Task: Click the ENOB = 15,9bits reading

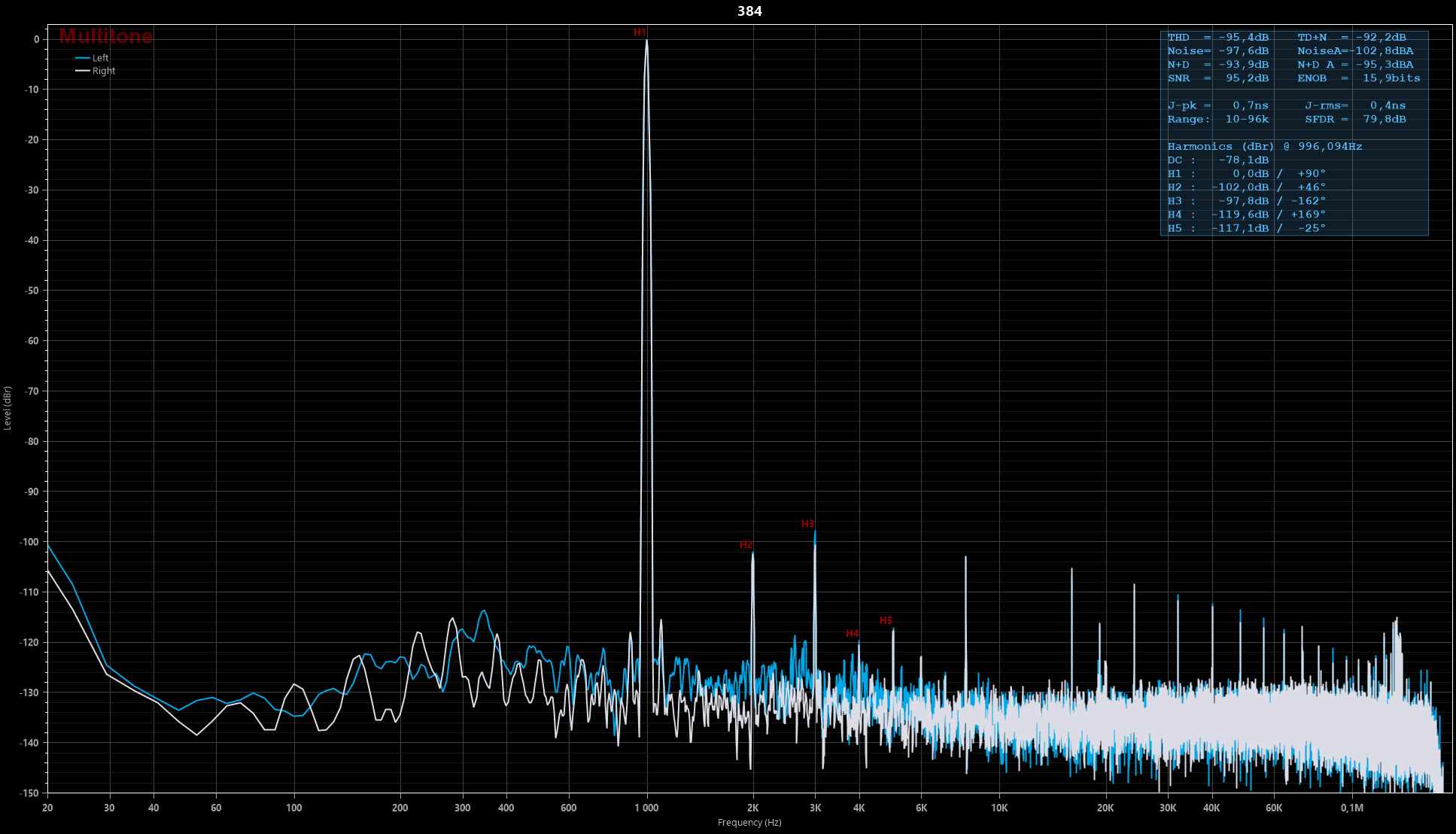Action: pyautogui.click(x=1359, y=78)
